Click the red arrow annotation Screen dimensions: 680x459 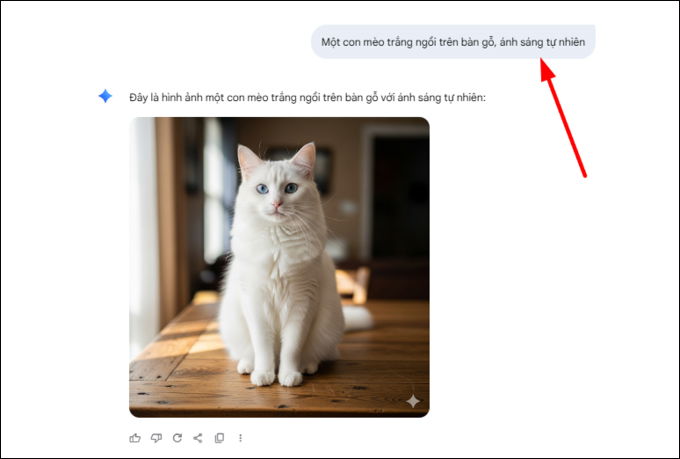[x=563, y=118]
